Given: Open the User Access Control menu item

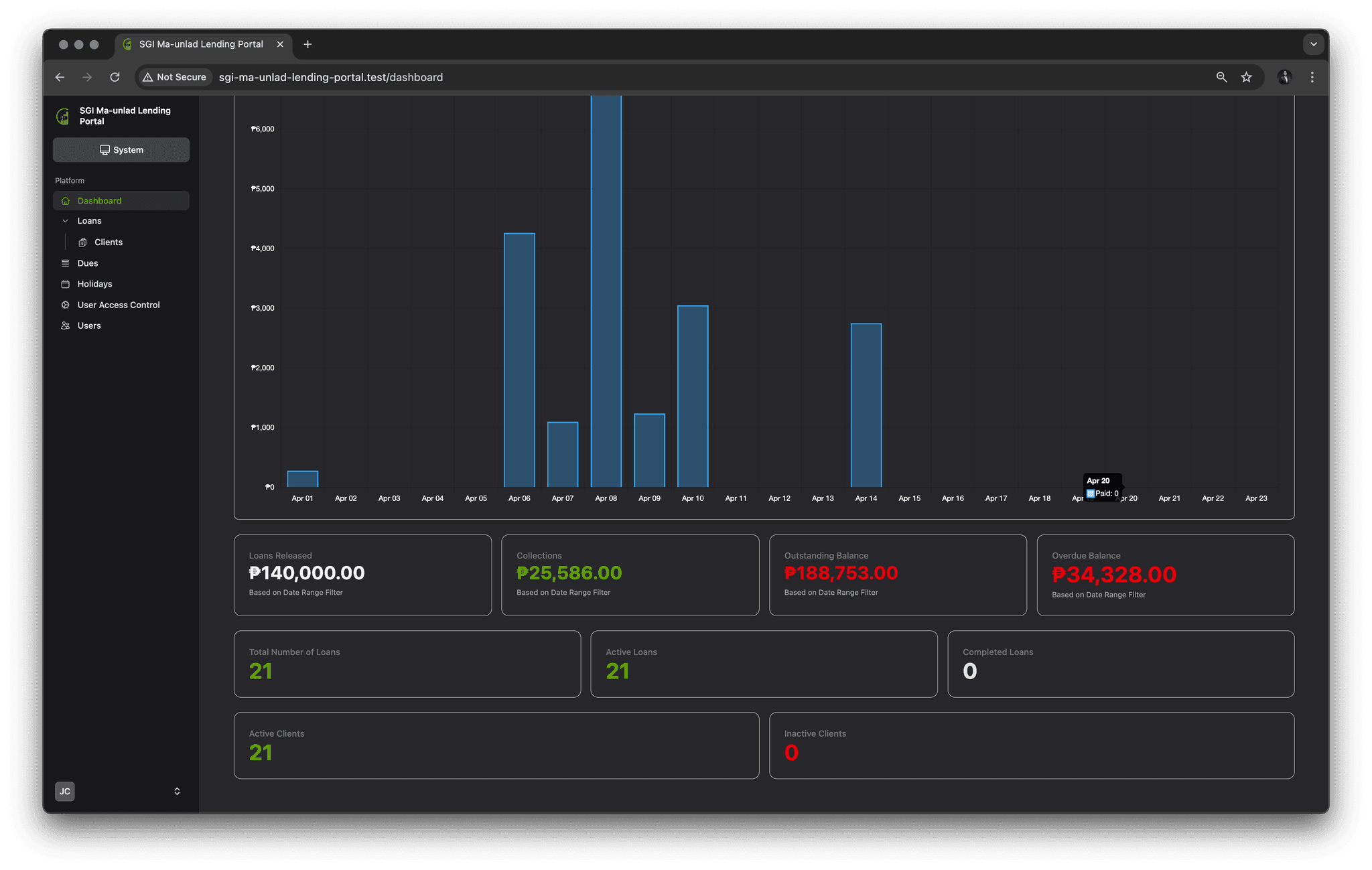Looking at the screenshot, I should [x=121, y=305].
